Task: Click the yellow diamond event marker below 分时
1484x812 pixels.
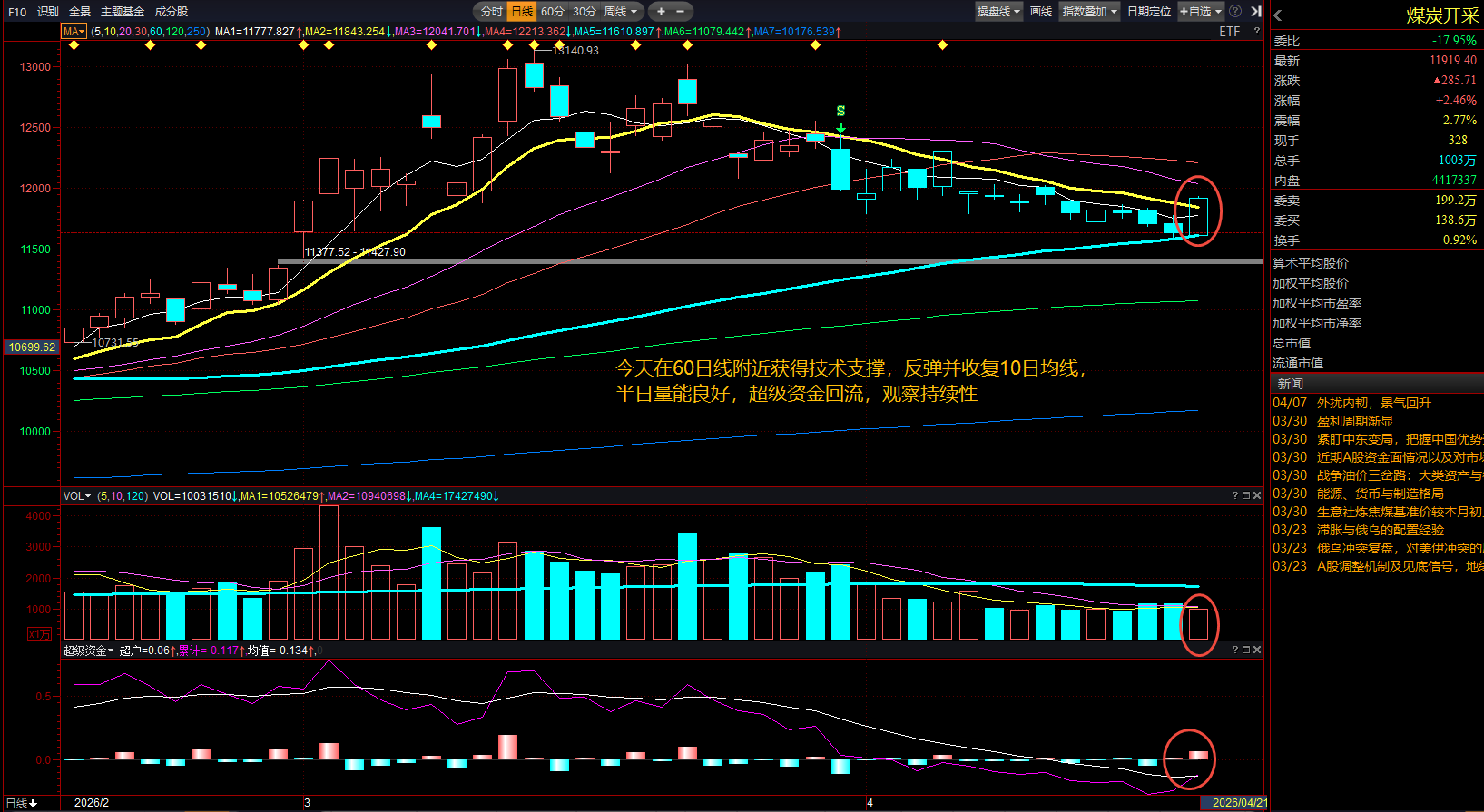Action: 507,44
